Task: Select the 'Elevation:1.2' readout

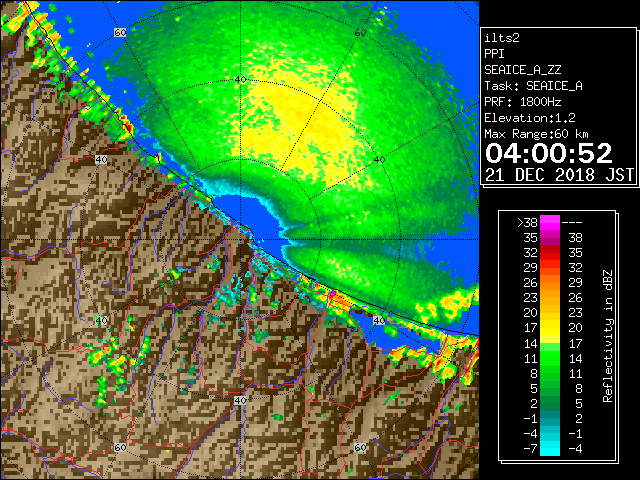Action: (x=530, y=118)
